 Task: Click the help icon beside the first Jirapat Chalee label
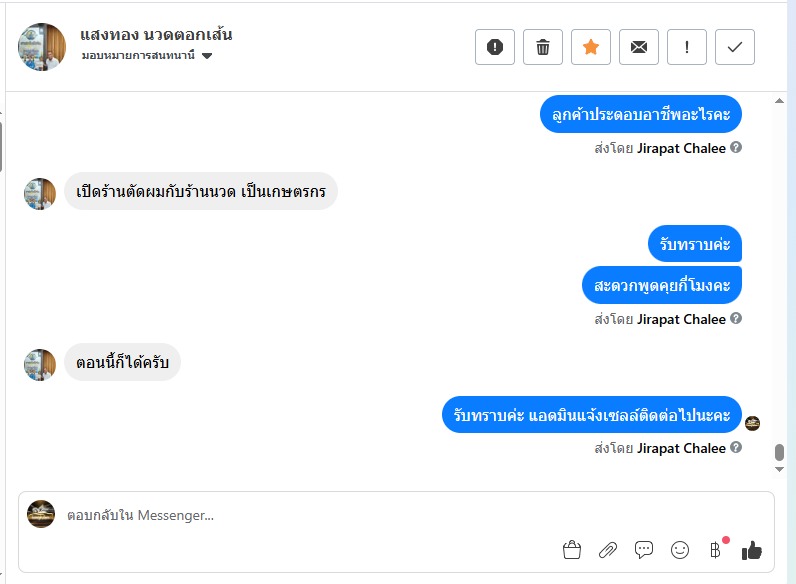[x=736, y=147]
